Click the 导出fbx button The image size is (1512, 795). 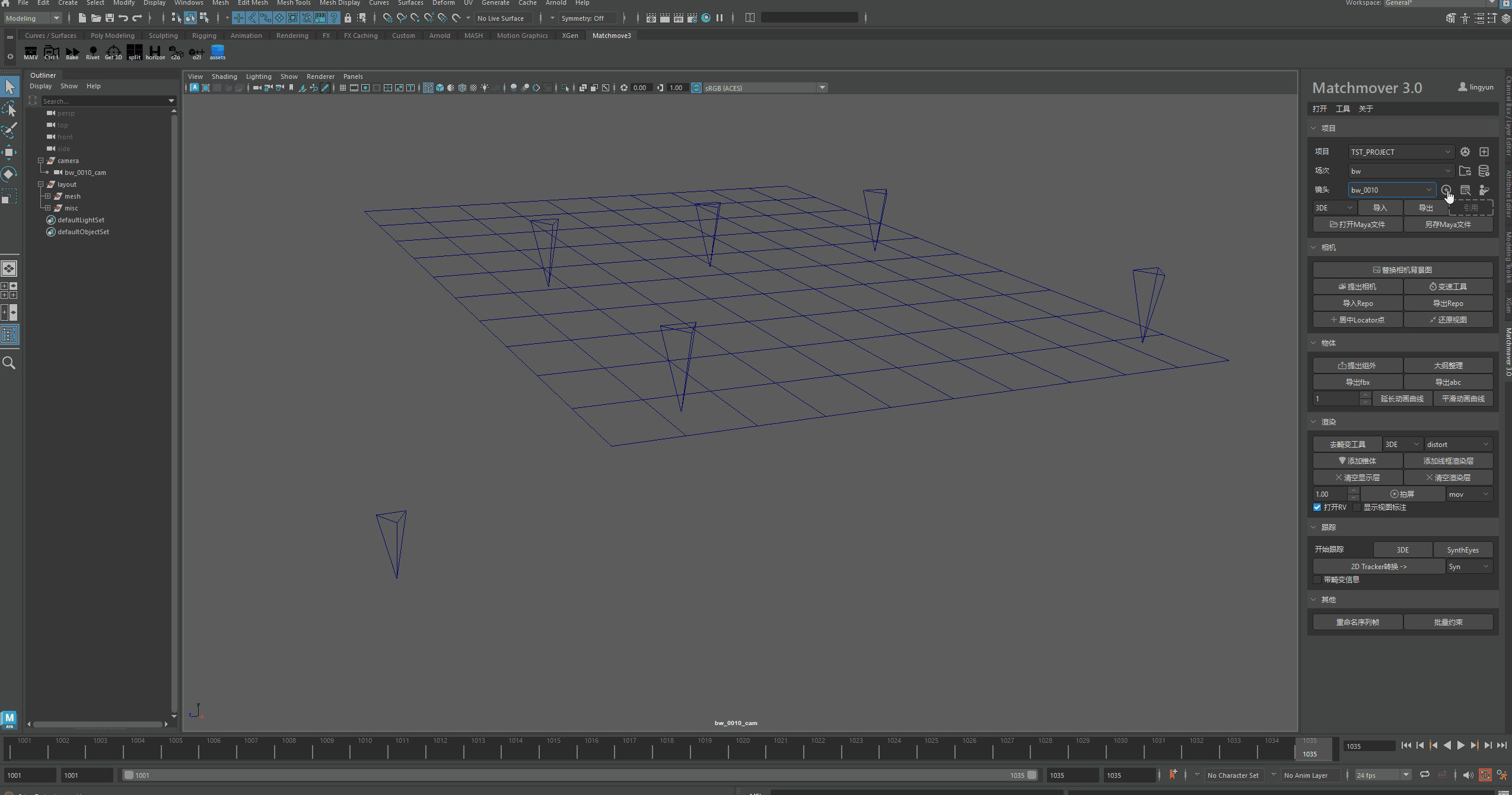(x=1357, y=382)
